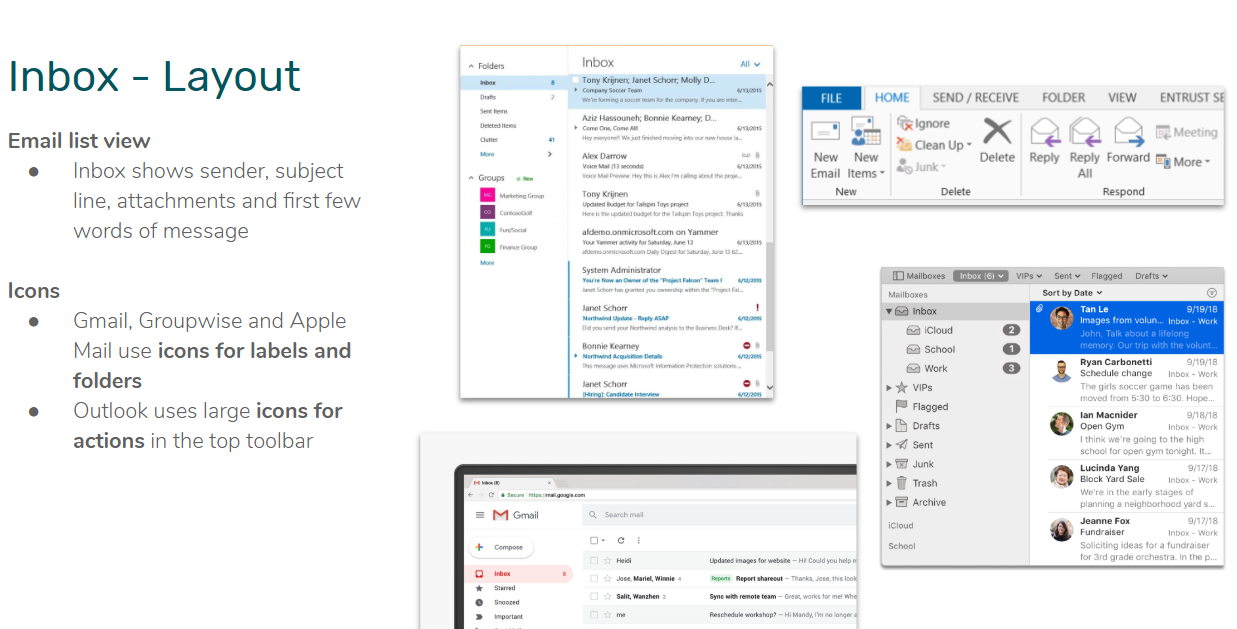Switch to the HOME ribbon tab

click(x=892, y=98)
